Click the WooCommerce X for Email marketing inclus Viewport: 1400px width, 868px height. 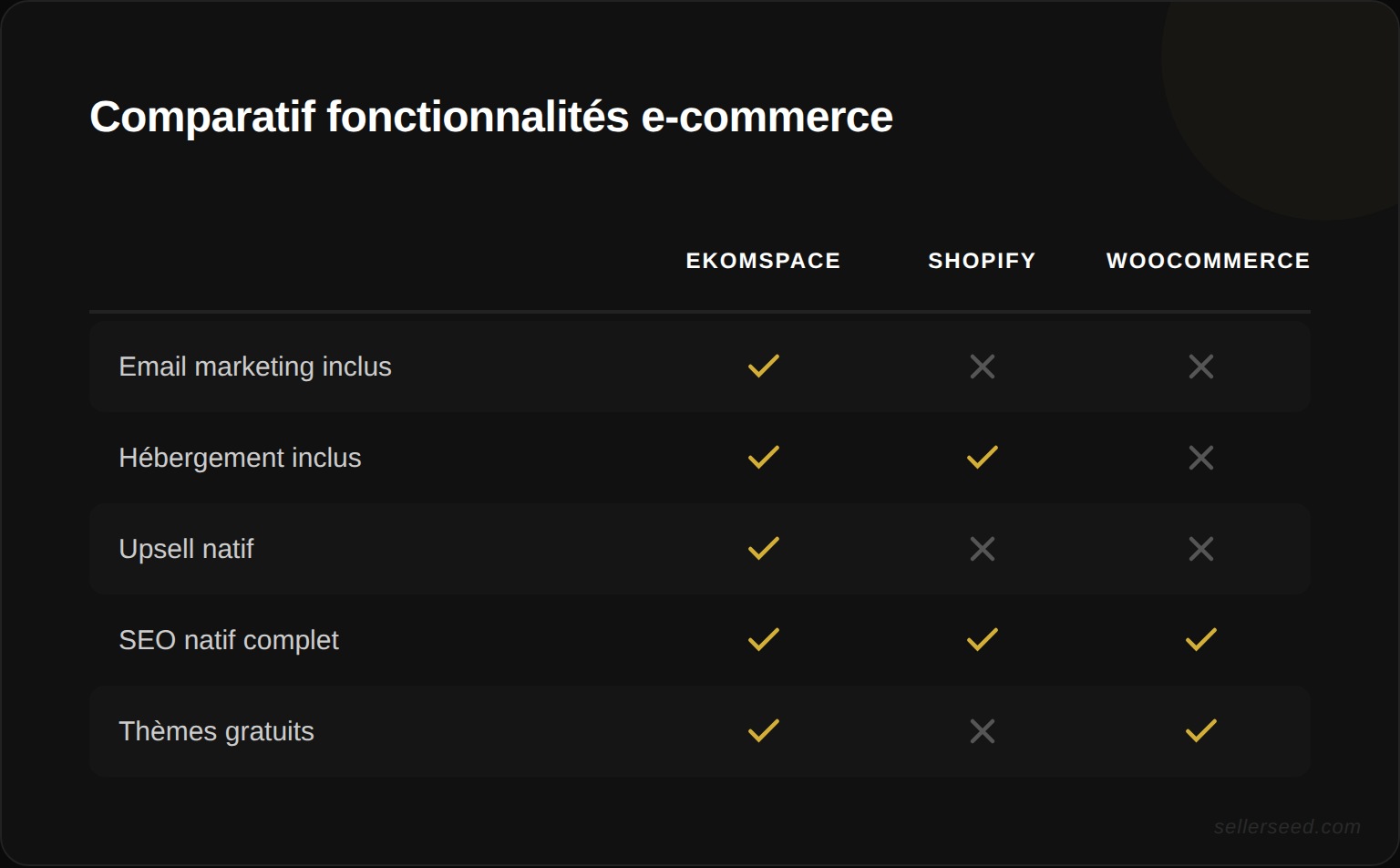coord(1201,367)
